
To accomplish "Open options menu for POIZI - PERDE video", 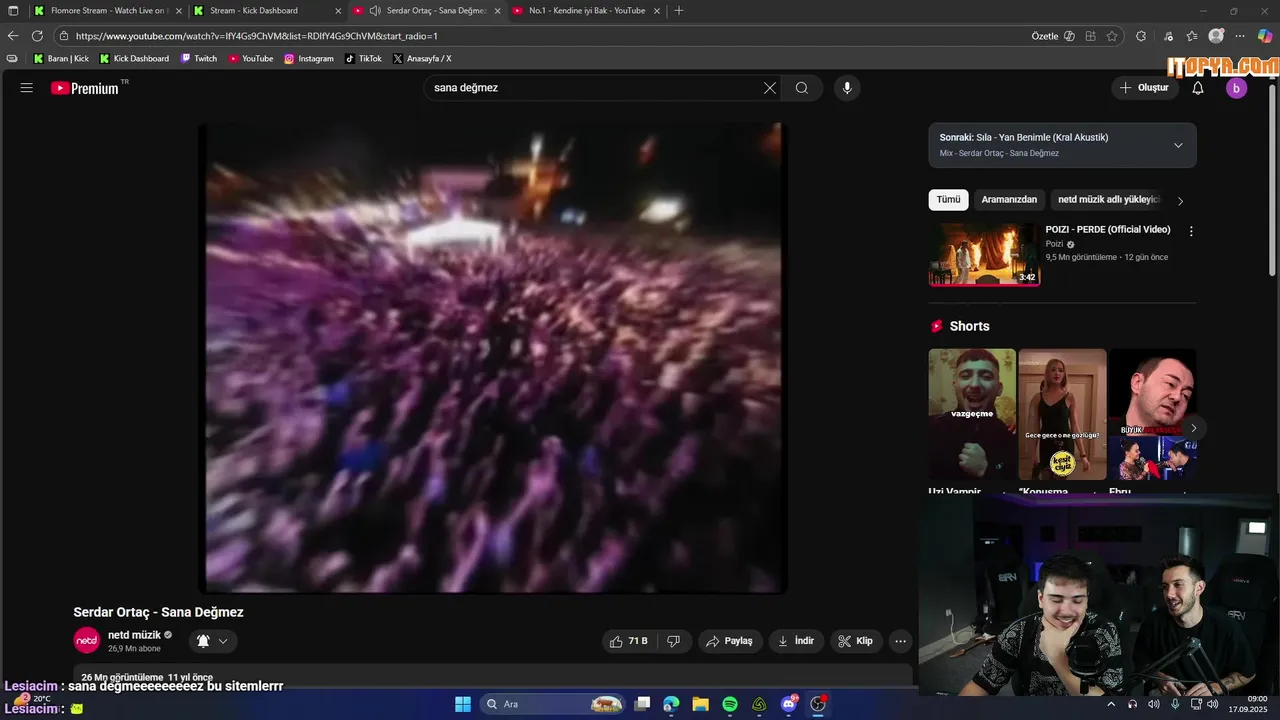I will [1190, 231].
